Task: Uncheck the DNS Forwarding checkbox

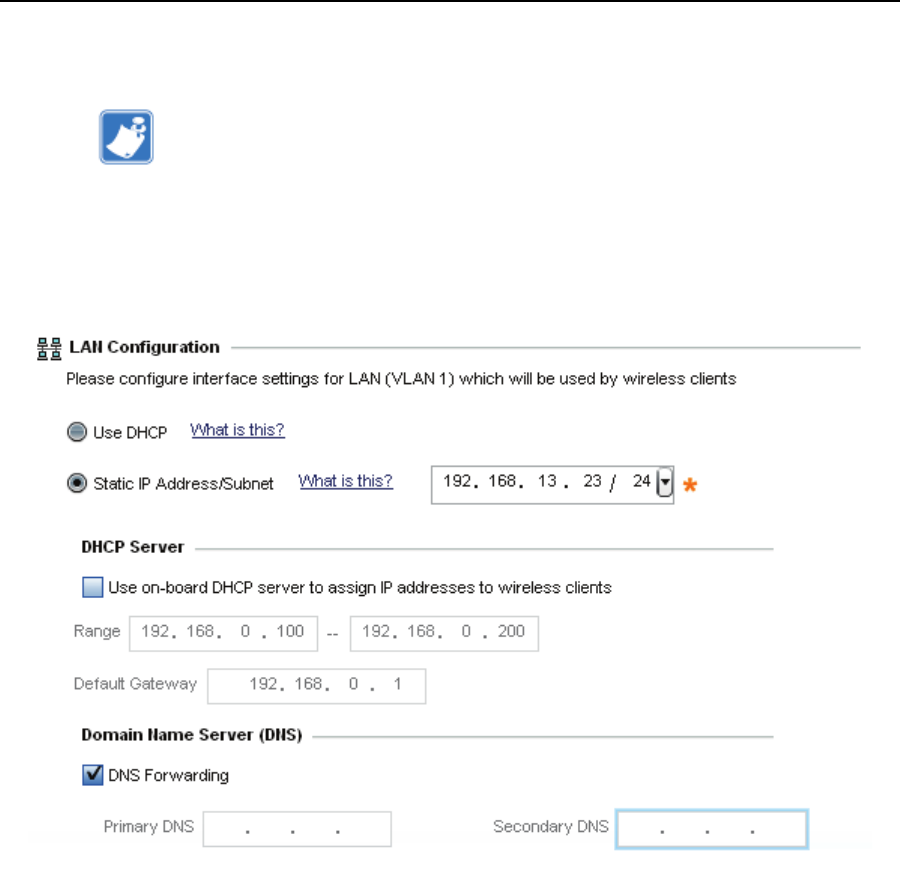Action: tap(92, 775)
